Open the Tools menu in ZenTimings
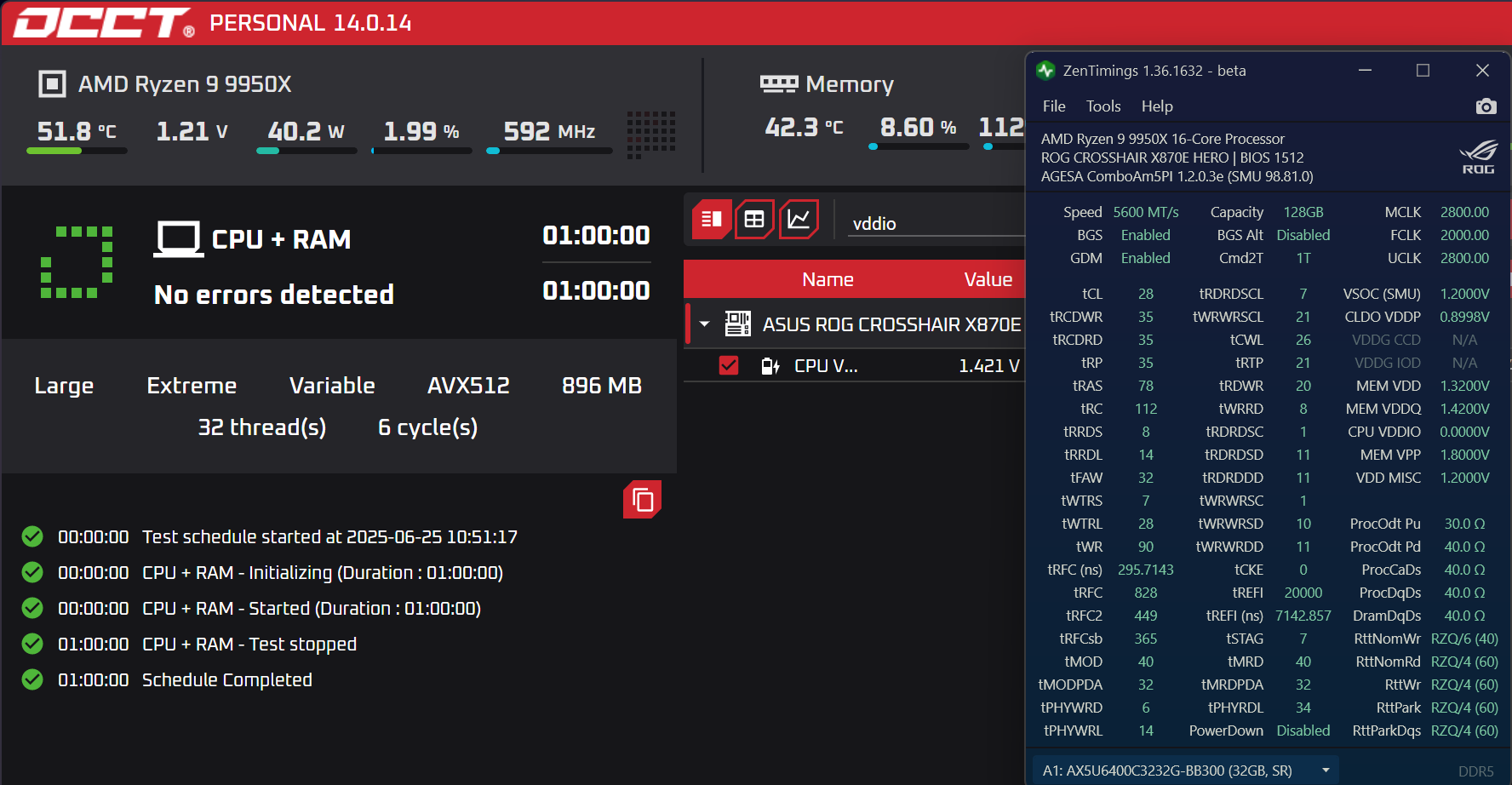 point(1103,106)
